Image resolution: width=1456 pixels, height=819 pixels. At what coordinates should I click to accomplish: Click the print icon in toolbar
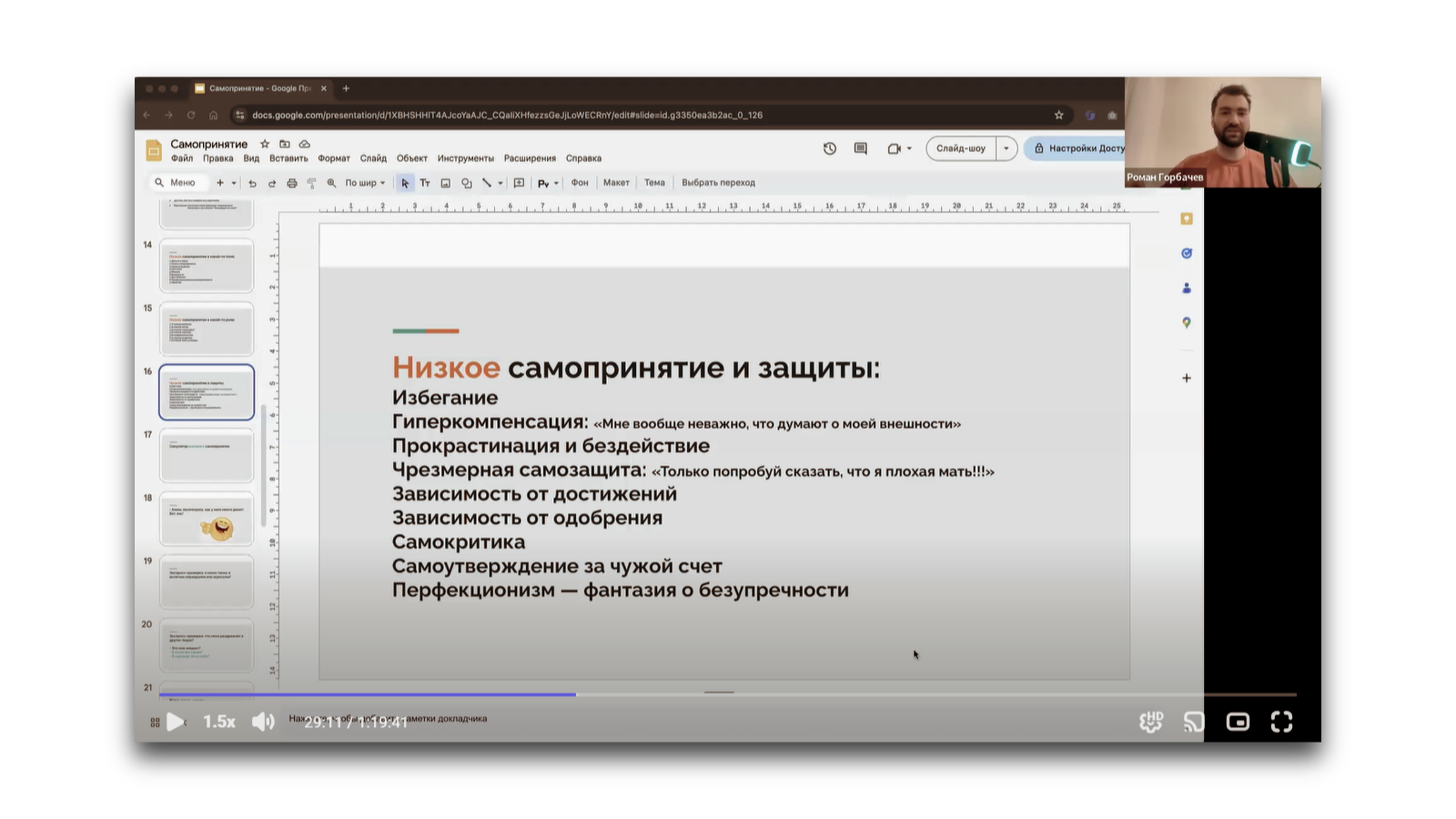[291, 183]
